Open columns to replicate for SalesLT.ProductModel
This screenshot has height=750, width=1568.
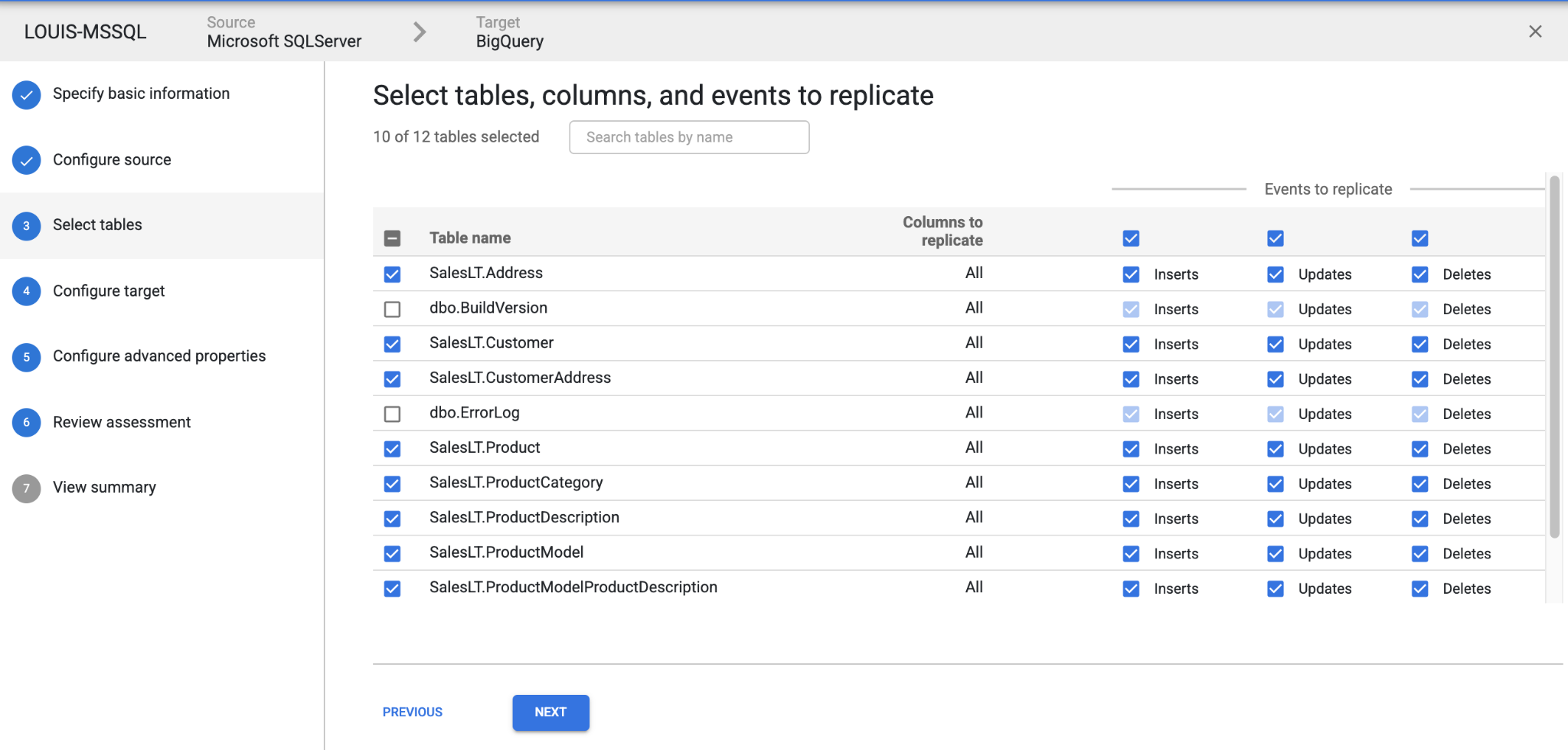974,552
